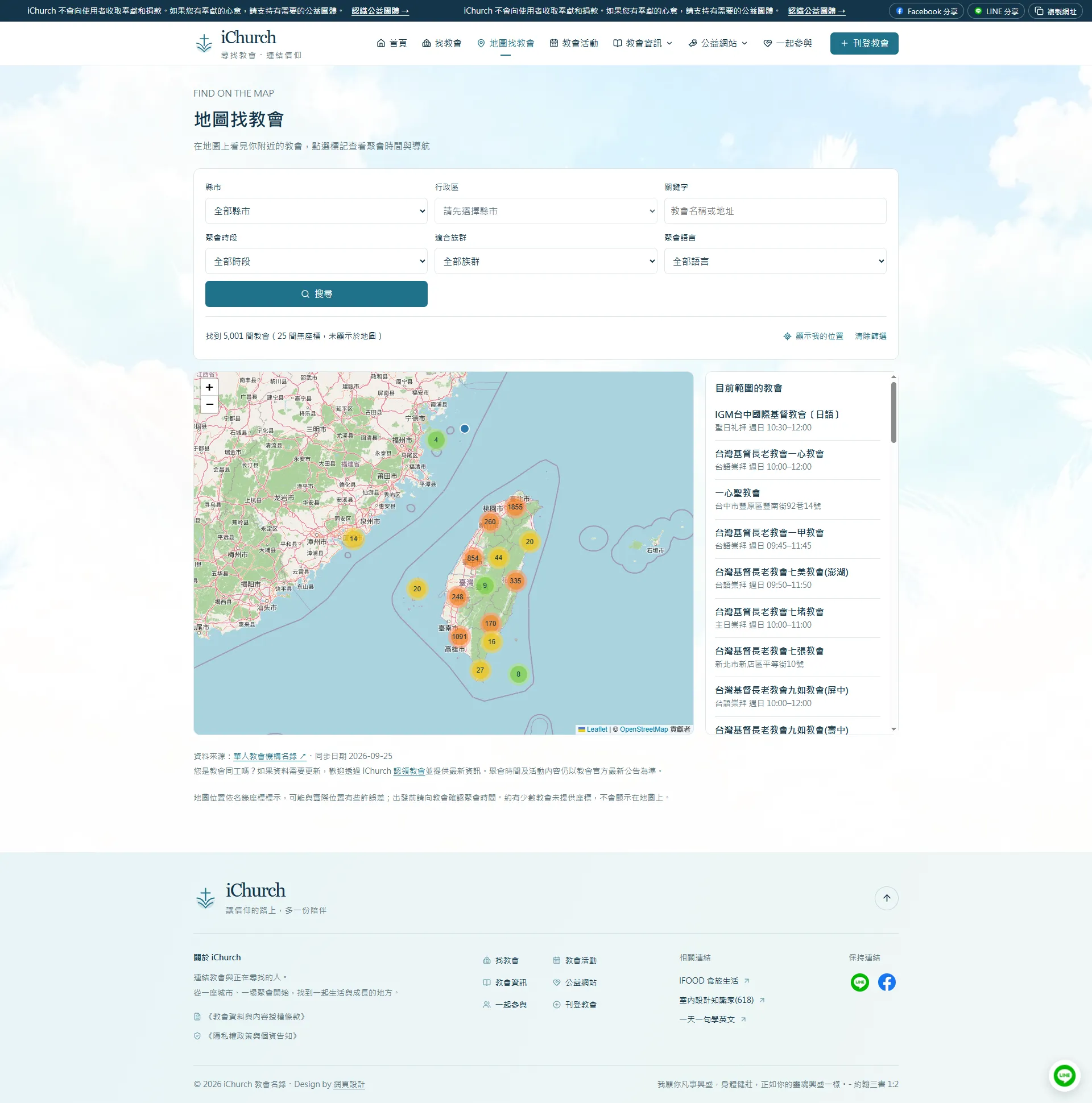Click the 顯示我的位置 locate link
The image size is (1092, 1103).
tap(813, 336)
